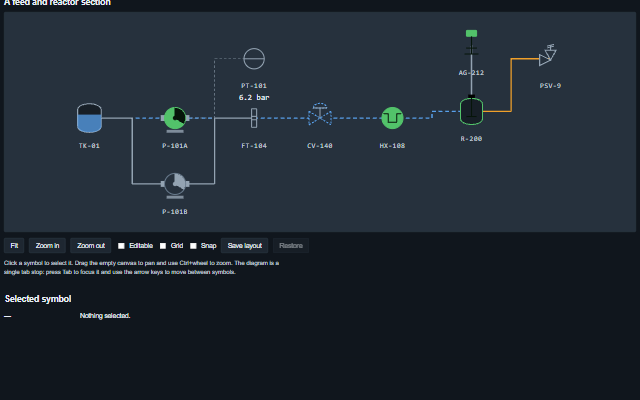Click the Selected symbol heading
This screenshot has height=400, width=640.
[x=38, y=299]
